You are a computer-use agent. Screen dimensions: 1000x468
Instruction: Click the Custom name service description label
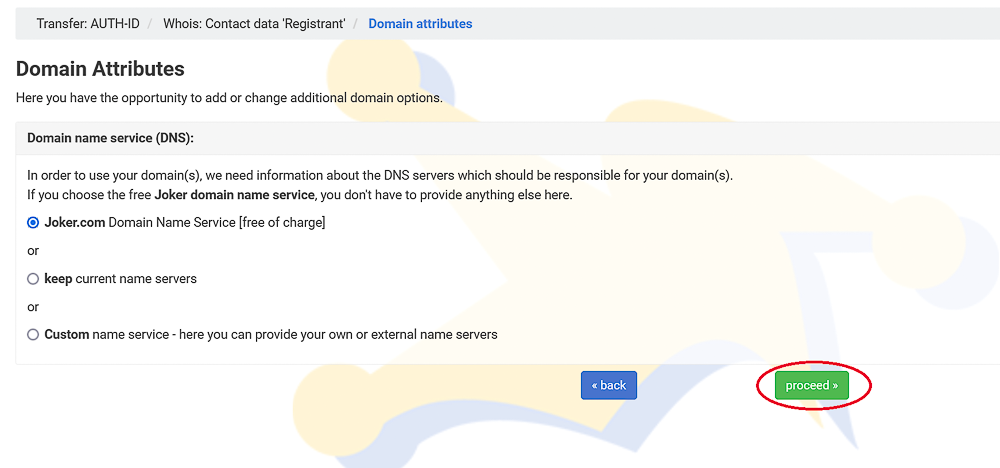[x=271, y=334]
